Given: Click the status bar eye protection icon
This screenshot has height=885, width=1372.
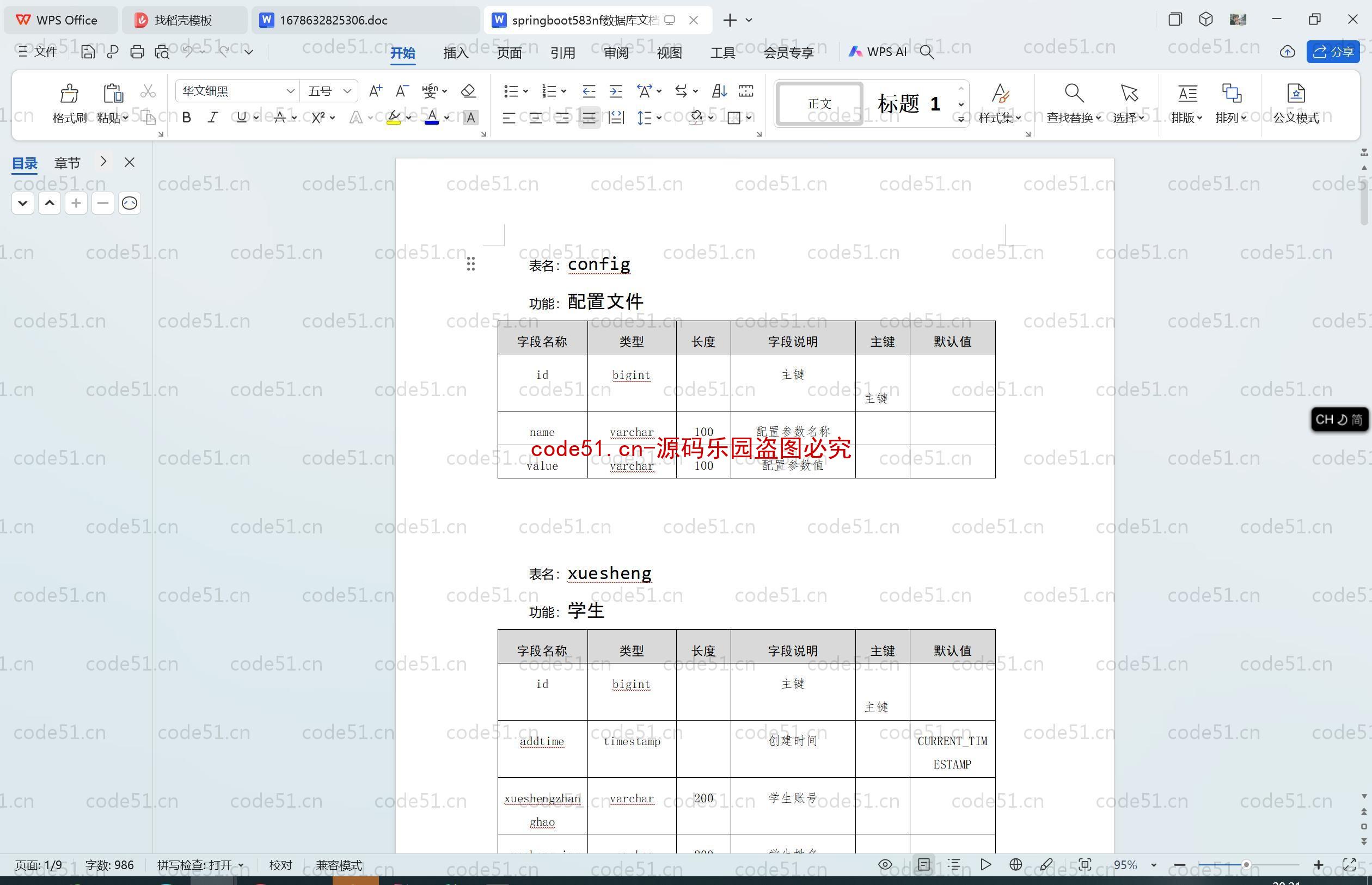Looking at the screenshot, I should [x=885, y=864].
